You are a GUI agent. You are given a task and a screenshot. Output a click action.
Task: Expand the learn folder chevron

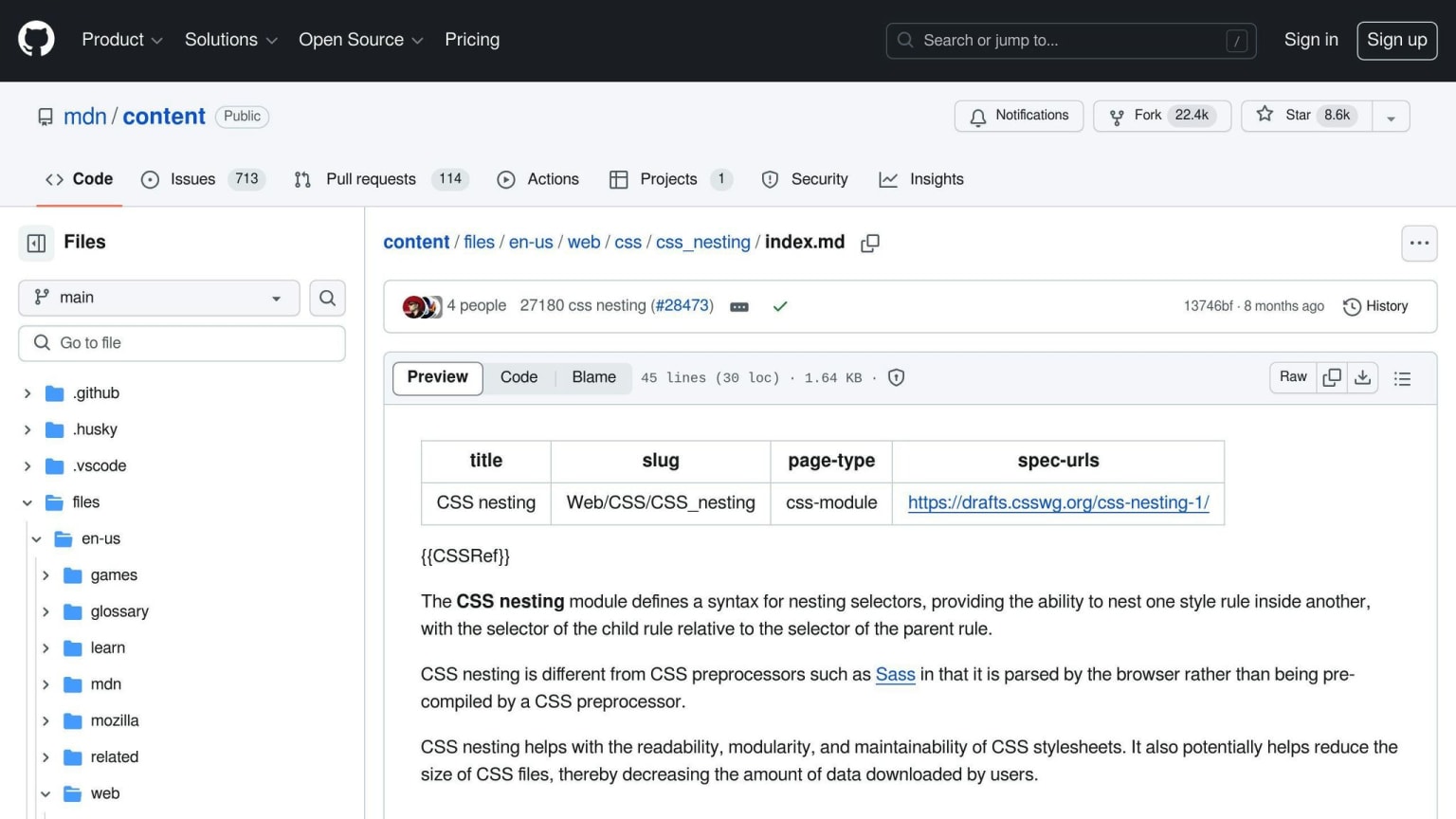click(45, 648)
